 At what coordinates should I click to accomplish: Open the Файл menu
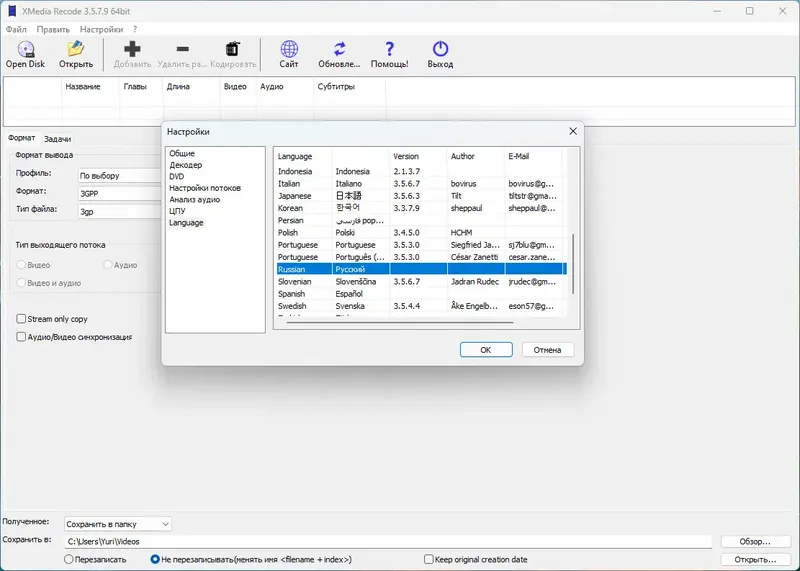(x=16, y=30)
